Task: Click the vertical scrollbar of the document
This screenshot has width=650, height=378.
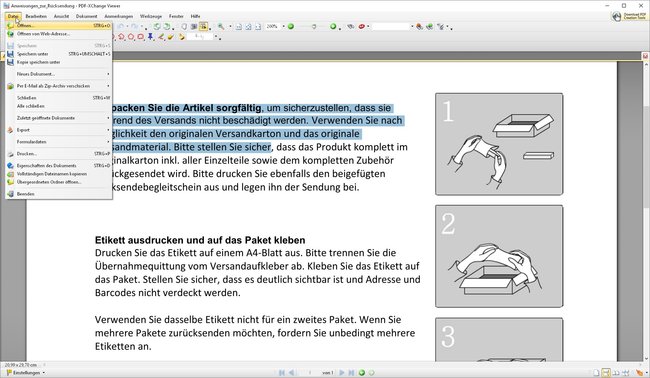Action: 646,210
